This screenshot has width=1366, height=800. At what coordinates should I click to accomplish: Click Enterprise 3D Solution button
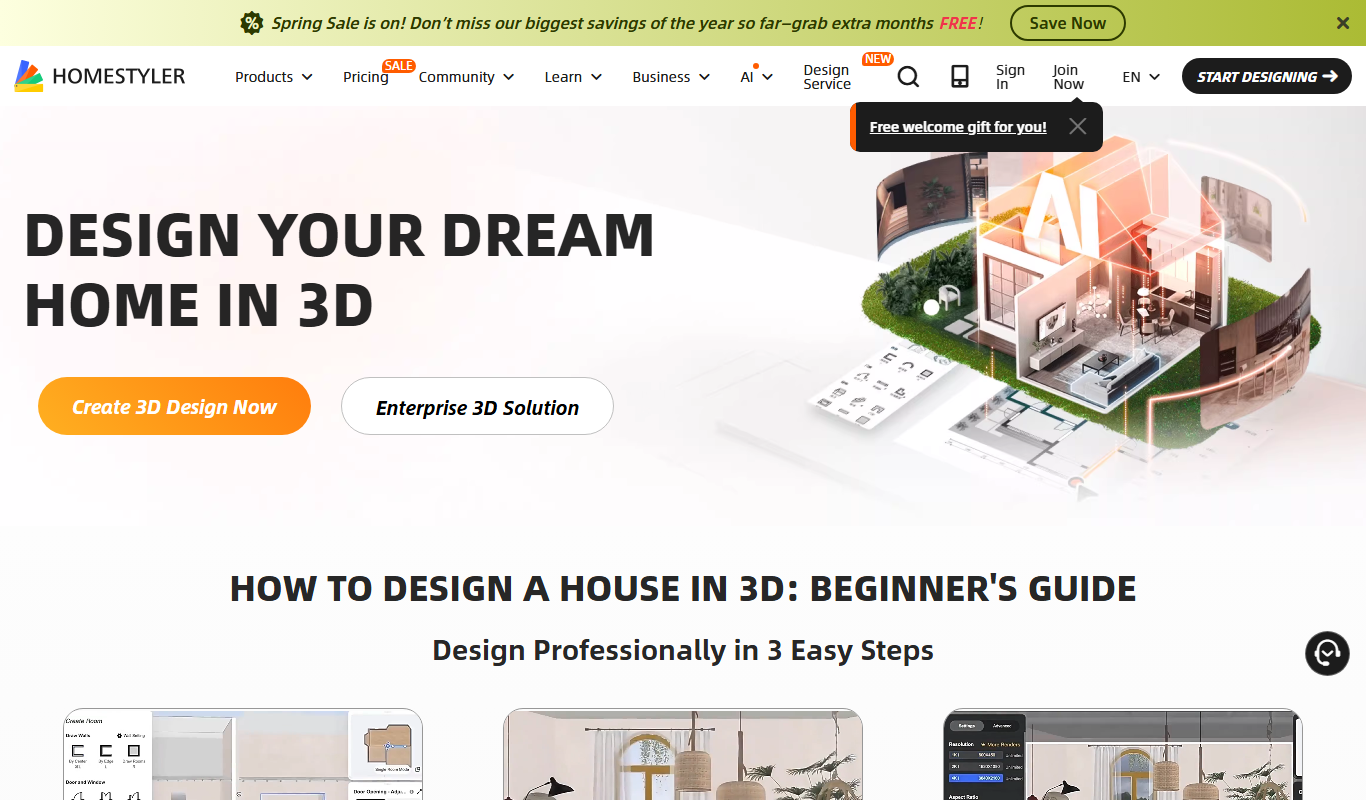(477, 406)
